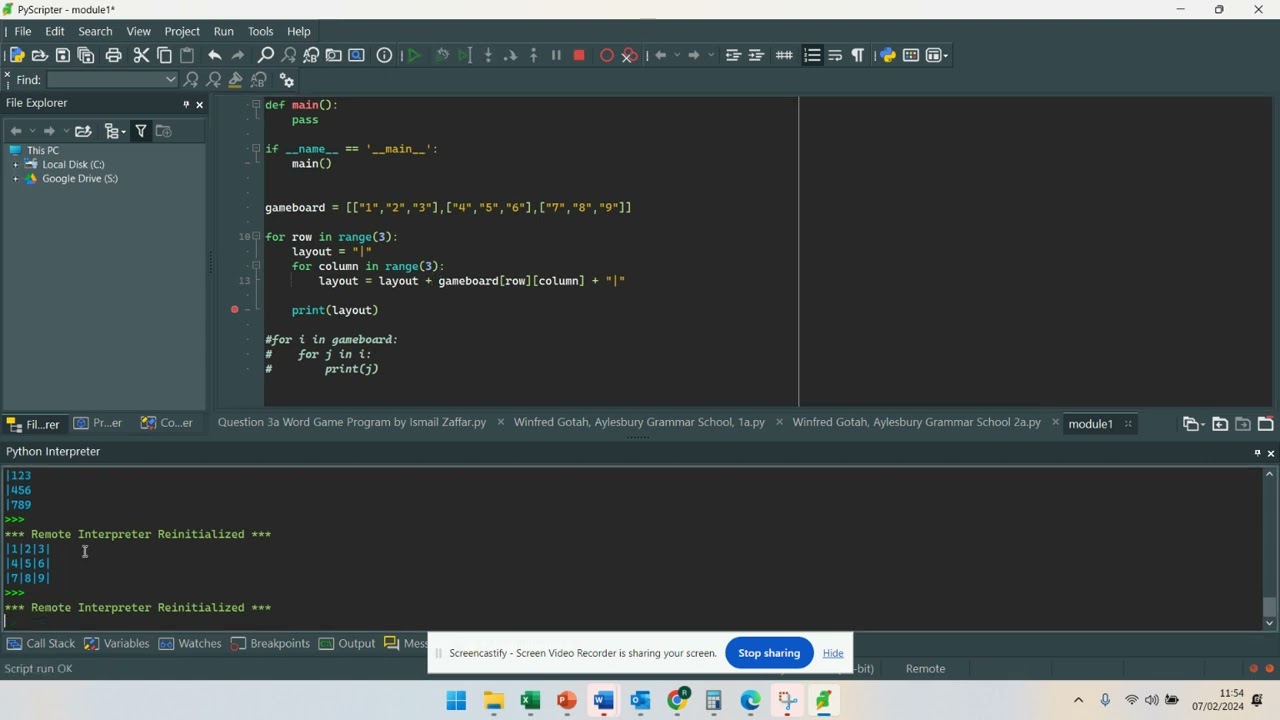Open Excel from the taskbar
This screenshot has height=720, width=1280.
coord(530,701)
